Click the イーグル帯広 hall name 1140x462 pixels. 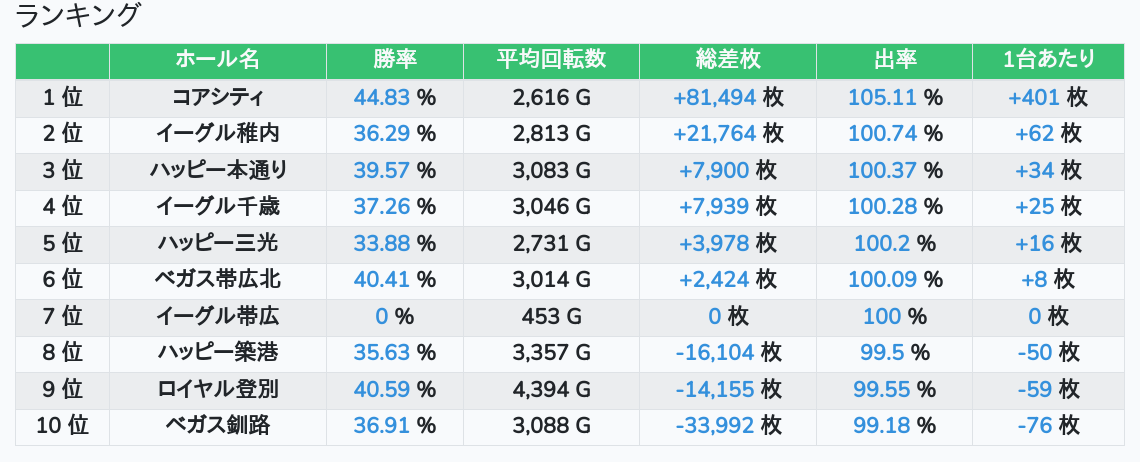point(218,316)
